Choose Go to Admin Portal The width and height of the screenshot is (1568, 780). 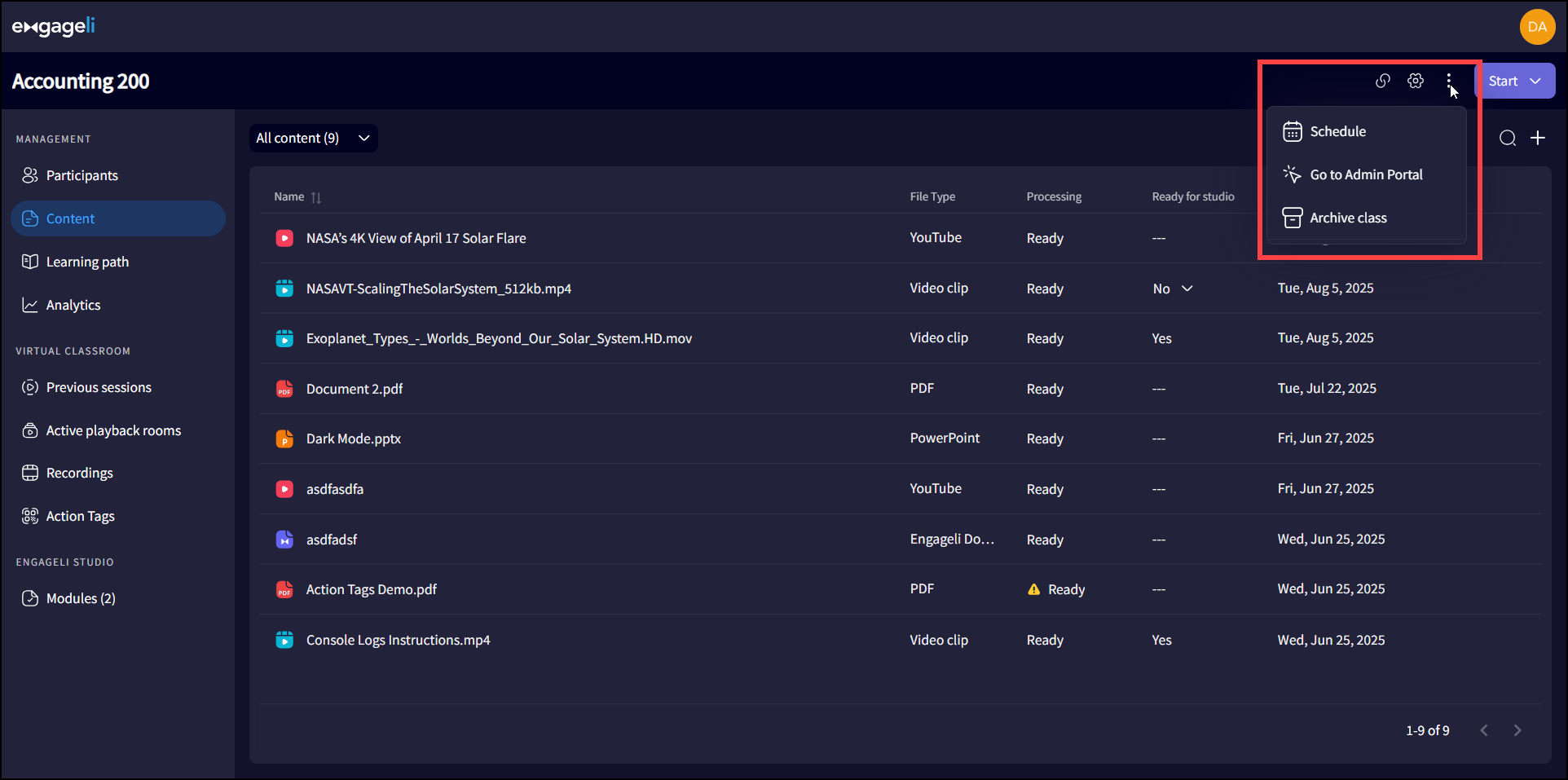[x=1366, y=174]
